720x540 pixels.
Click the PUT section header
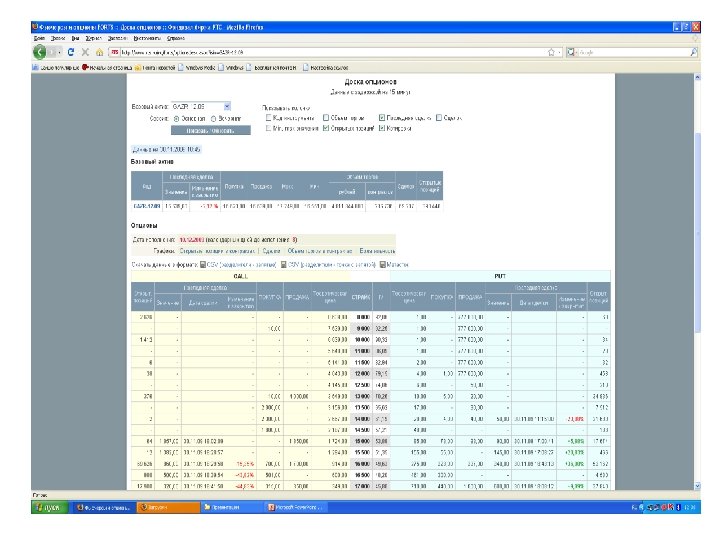(x=500, y=276)
